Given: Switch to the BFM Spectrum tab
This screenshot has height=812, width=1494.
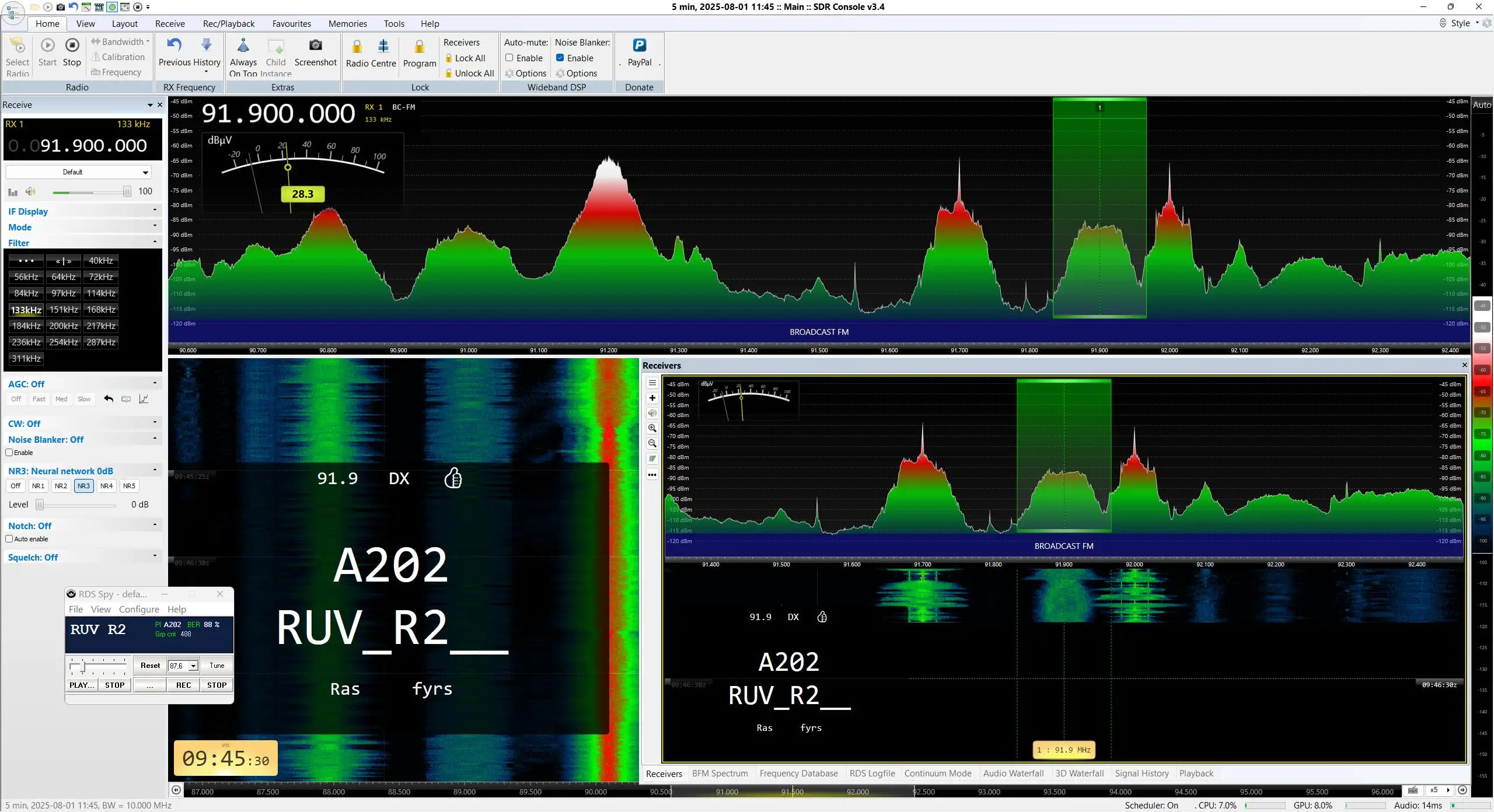Looking at the screenshot, I should (720, 773).
